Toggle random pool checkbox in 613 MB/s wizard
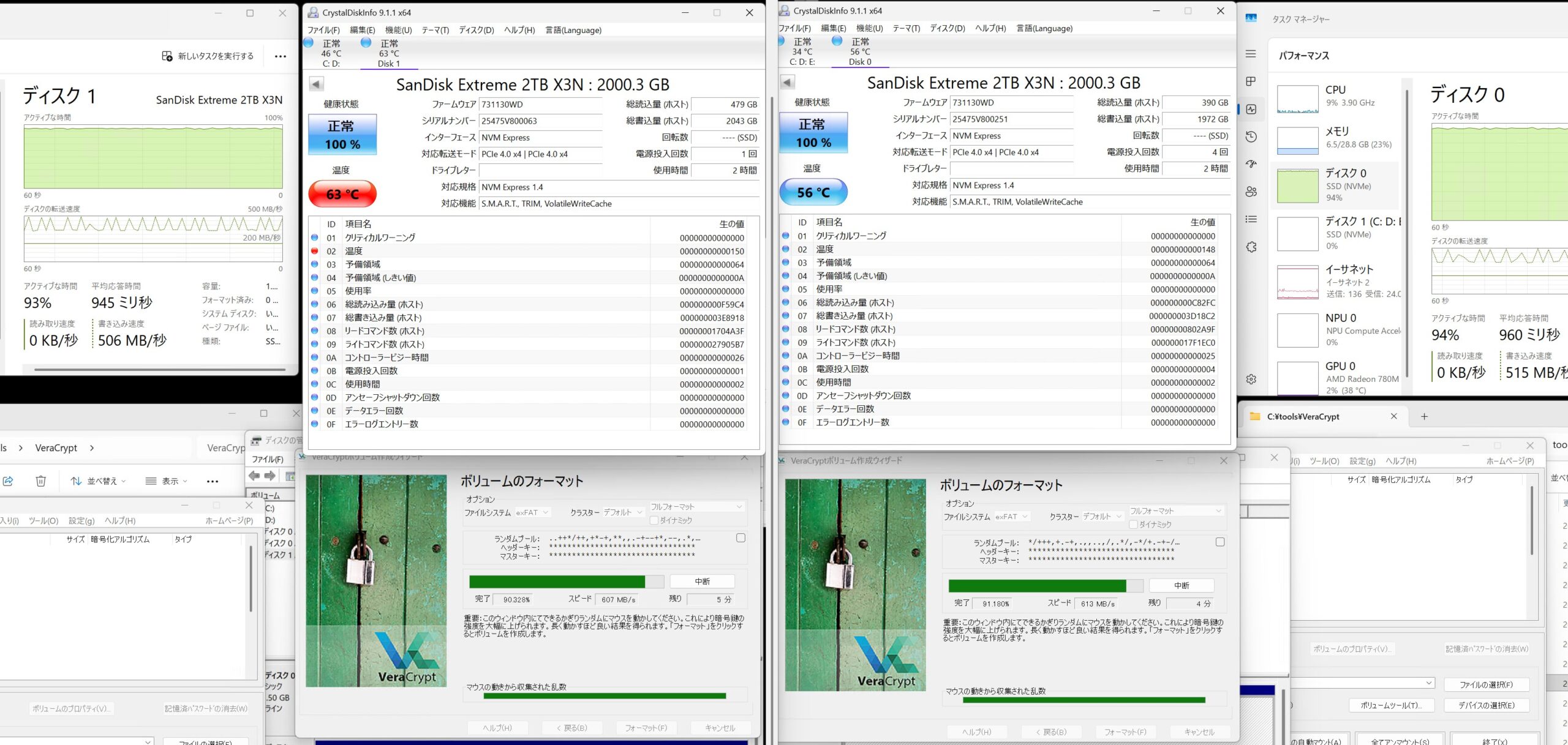1568x745 pixels. 1220,542
